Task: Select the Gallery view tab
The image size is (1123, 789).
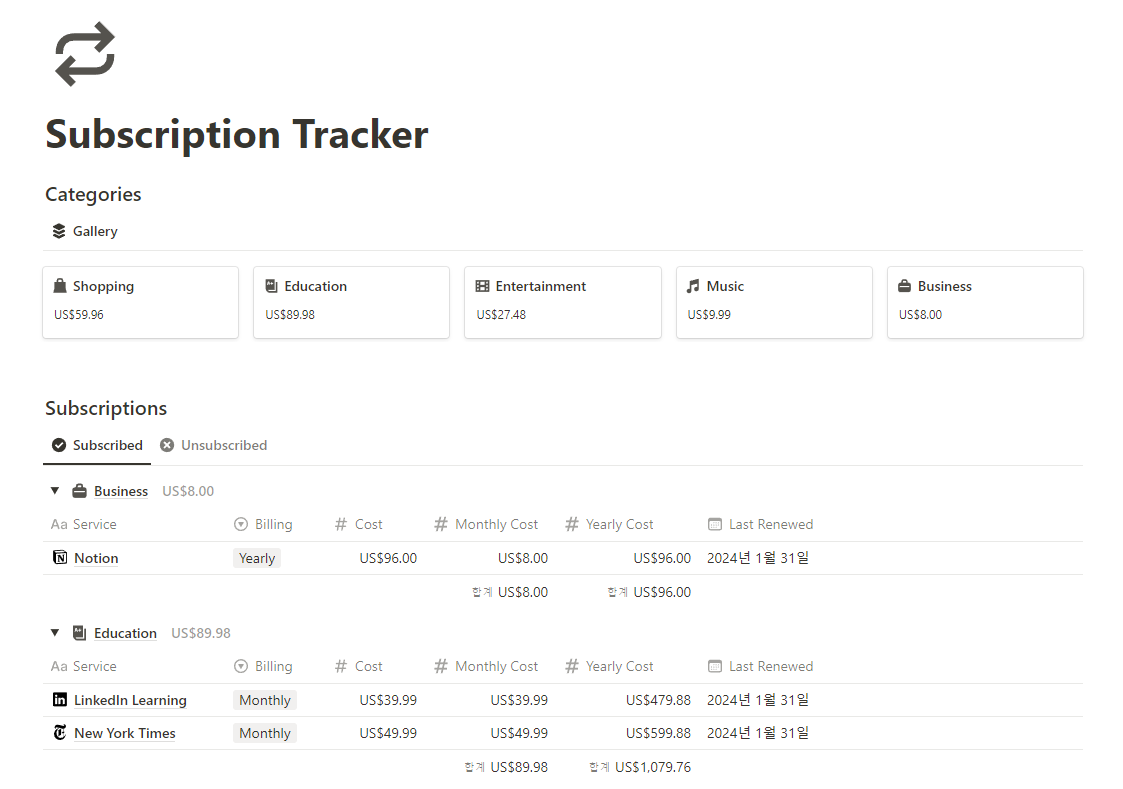Action: pyautogui.click(x=85, y=231)
